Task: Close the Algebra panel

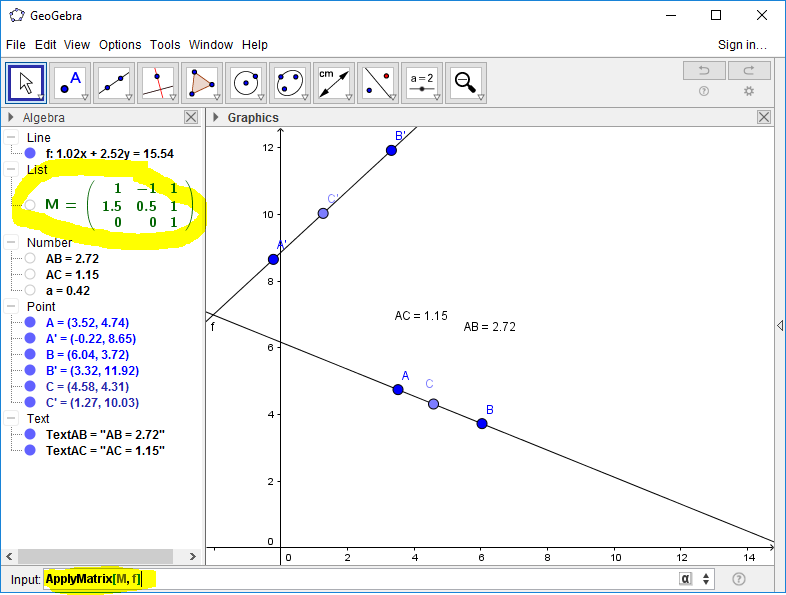Action: coord(191,117)
